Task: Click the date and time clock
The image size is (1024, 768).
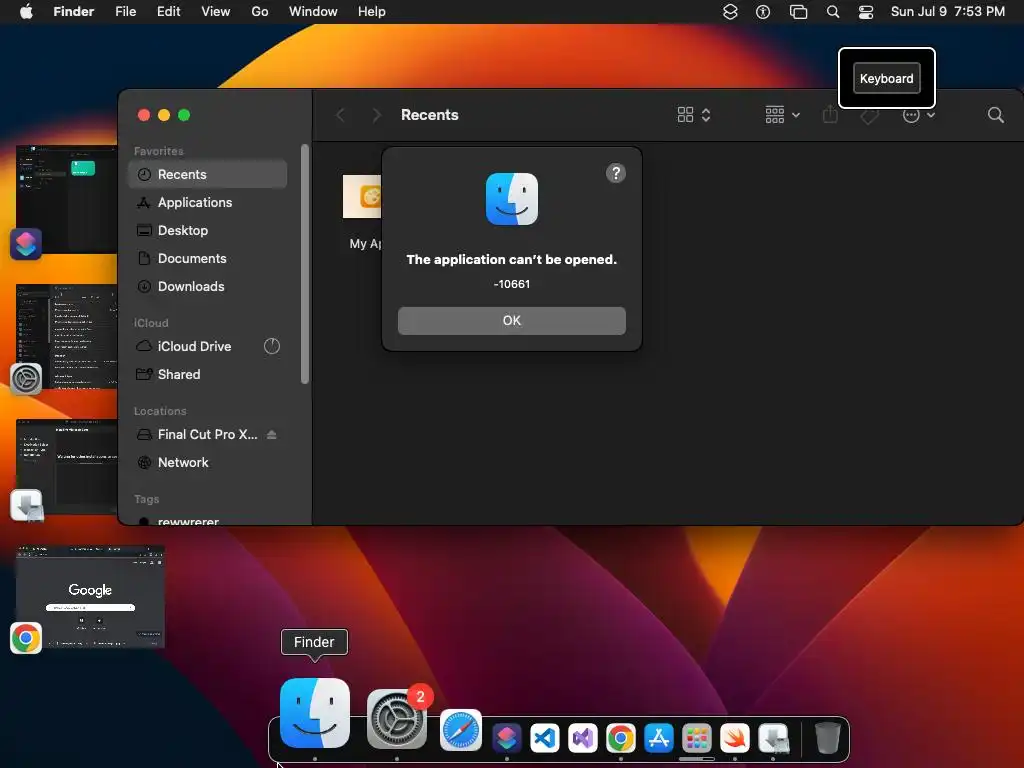Action: [948, 11]
